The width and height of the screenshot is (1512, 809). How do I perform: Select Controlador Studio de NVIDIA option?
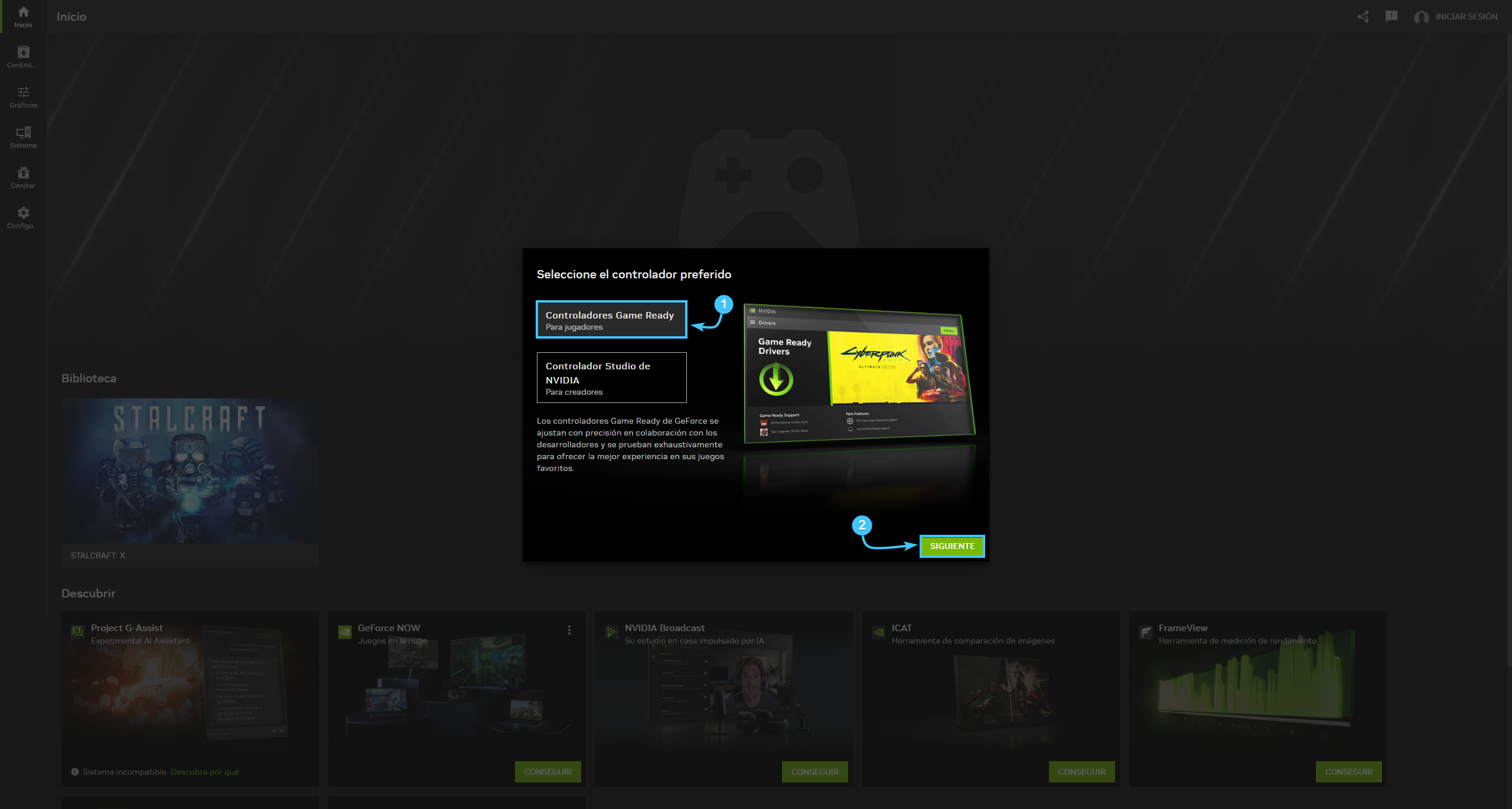611,378
